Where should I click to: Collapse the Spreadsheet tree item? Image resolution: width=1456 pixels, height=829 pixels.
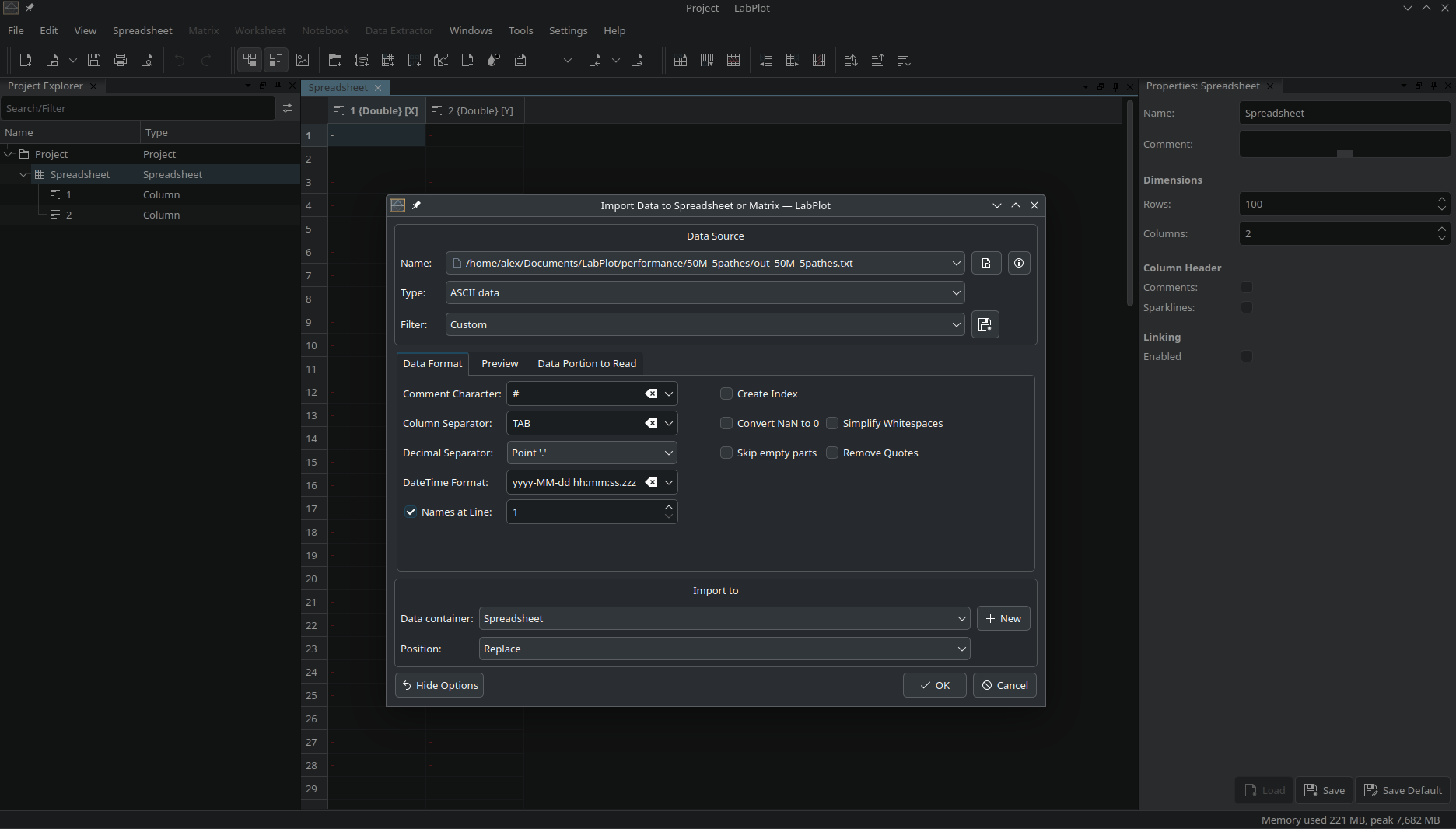point(23,174)
